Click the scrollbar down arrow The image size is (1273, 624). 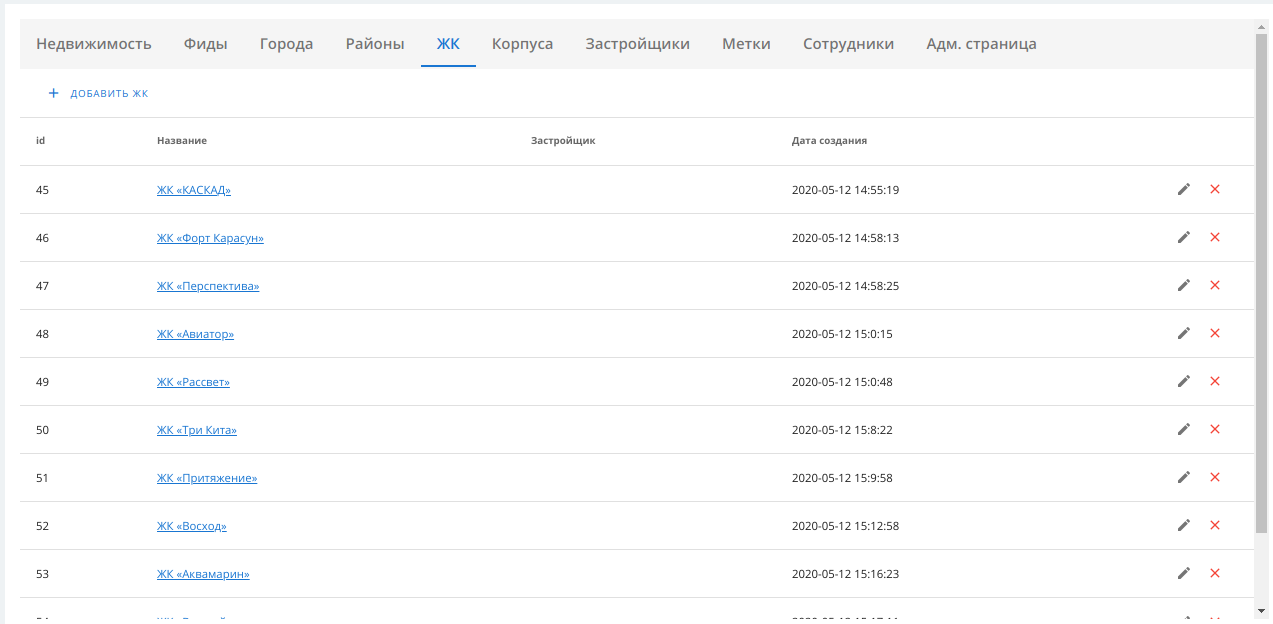(x=1262, y=609)
